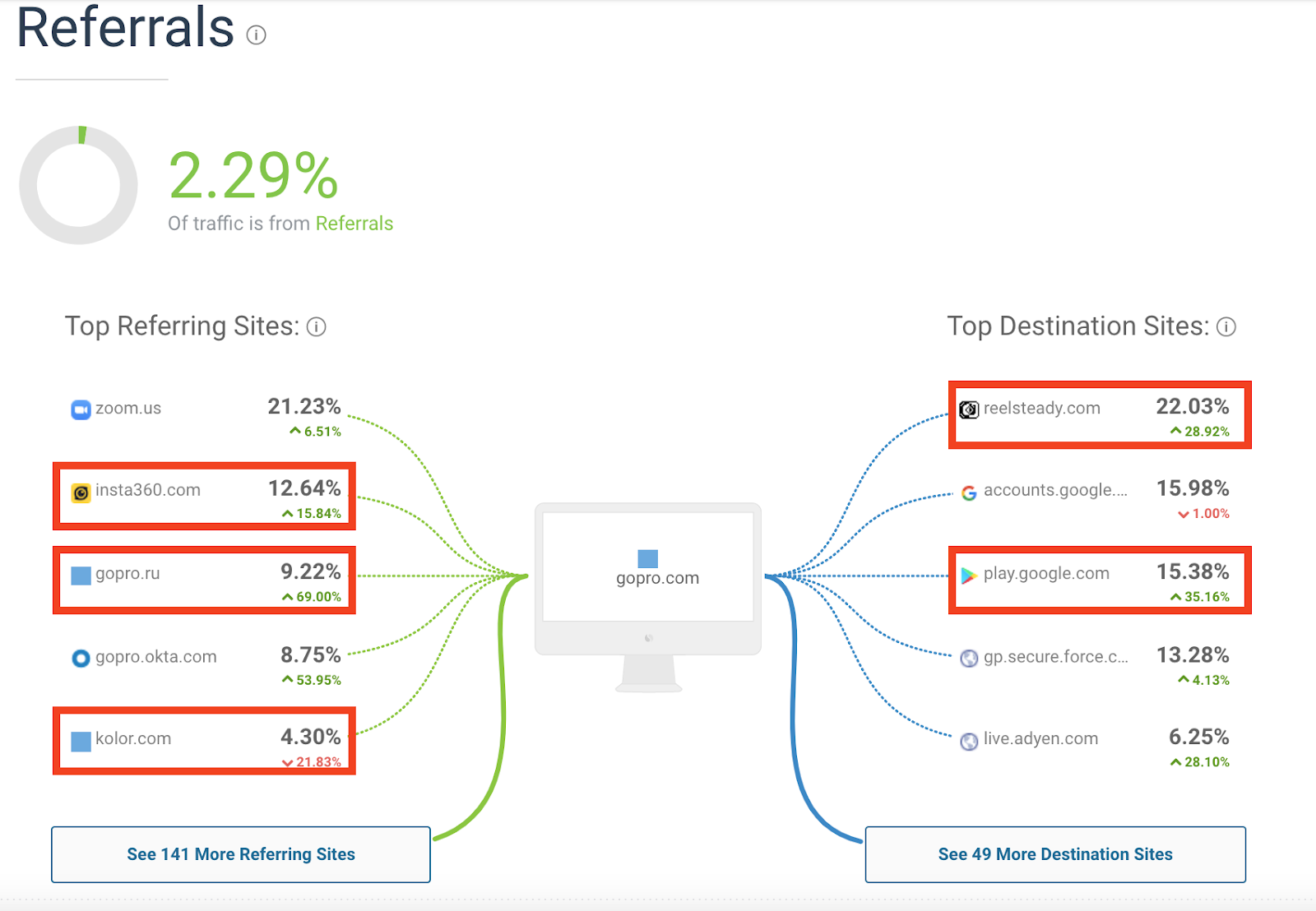This screenshot has width=1316, height=911.
Task: Click the 15.84% change under insta360.com
Action: (x=311, y=514)
